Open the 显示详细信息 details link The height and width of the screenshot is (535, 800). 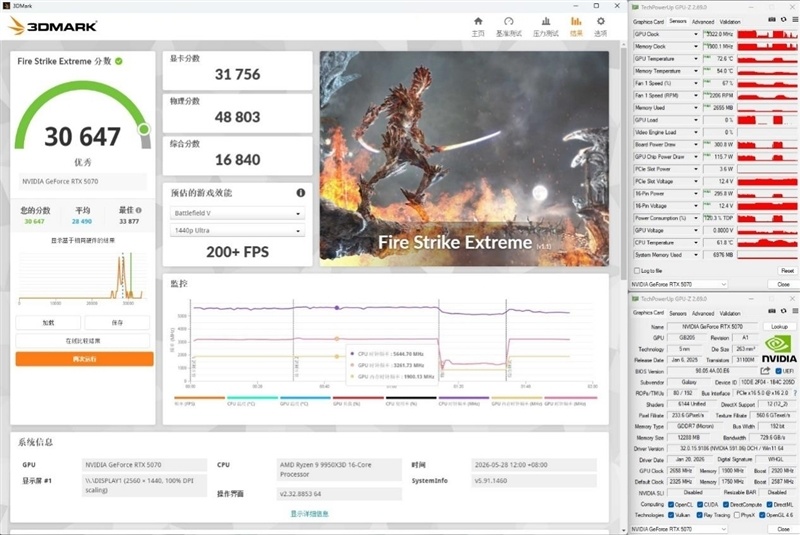pos(309,514)
